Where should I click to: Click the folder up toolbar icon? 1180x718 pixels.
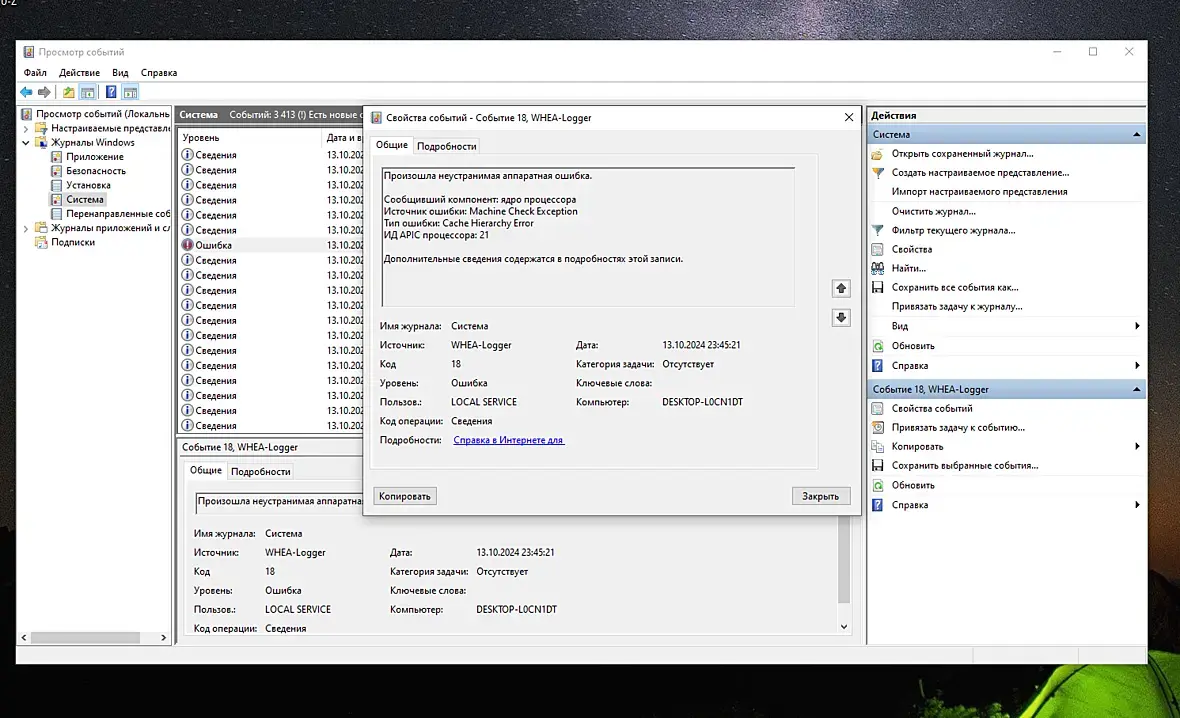tap(68, 92)
